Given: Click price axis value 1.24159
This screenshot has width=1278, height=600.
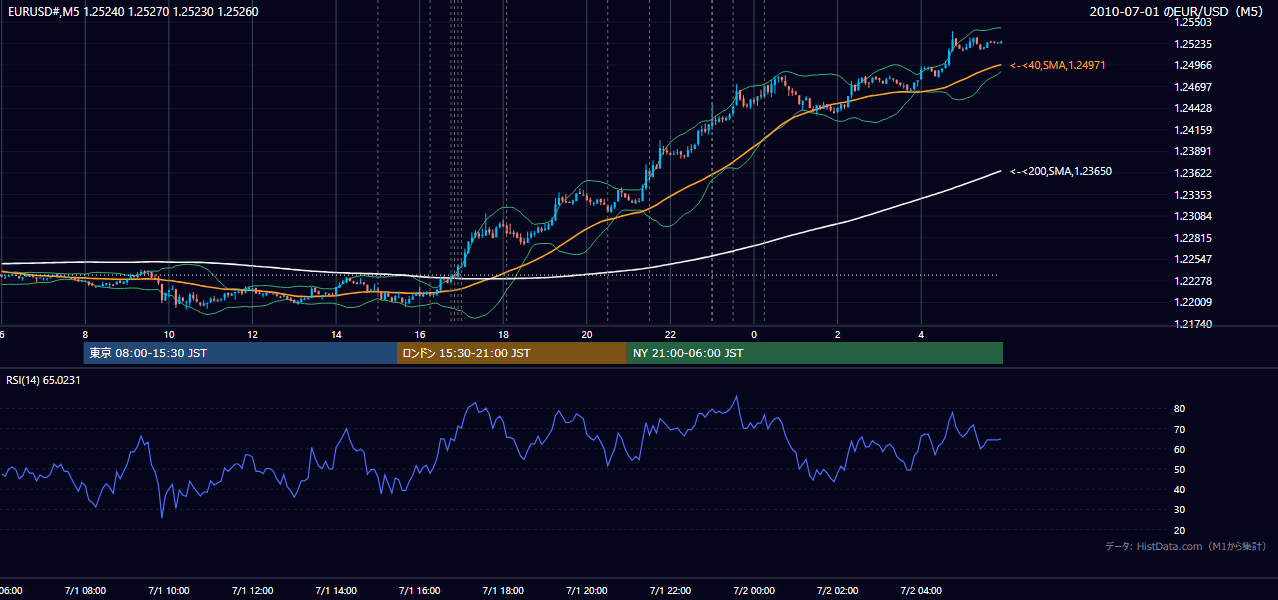Looking at the screenshot, I should point(1193,130).
